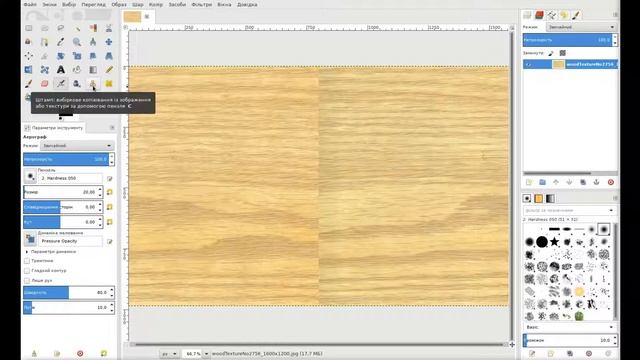Screen dimensions: 640x360
Task: Create a new layer with the new layer icon
Action: [x=529, y=182]
